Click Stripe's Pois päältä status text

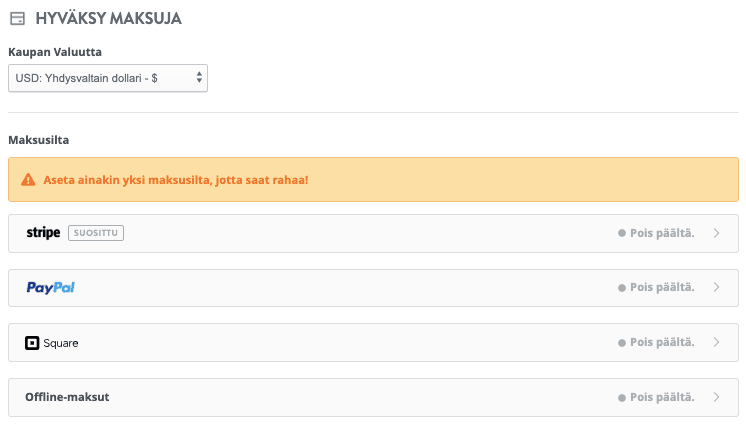click(x=662, y=233)
